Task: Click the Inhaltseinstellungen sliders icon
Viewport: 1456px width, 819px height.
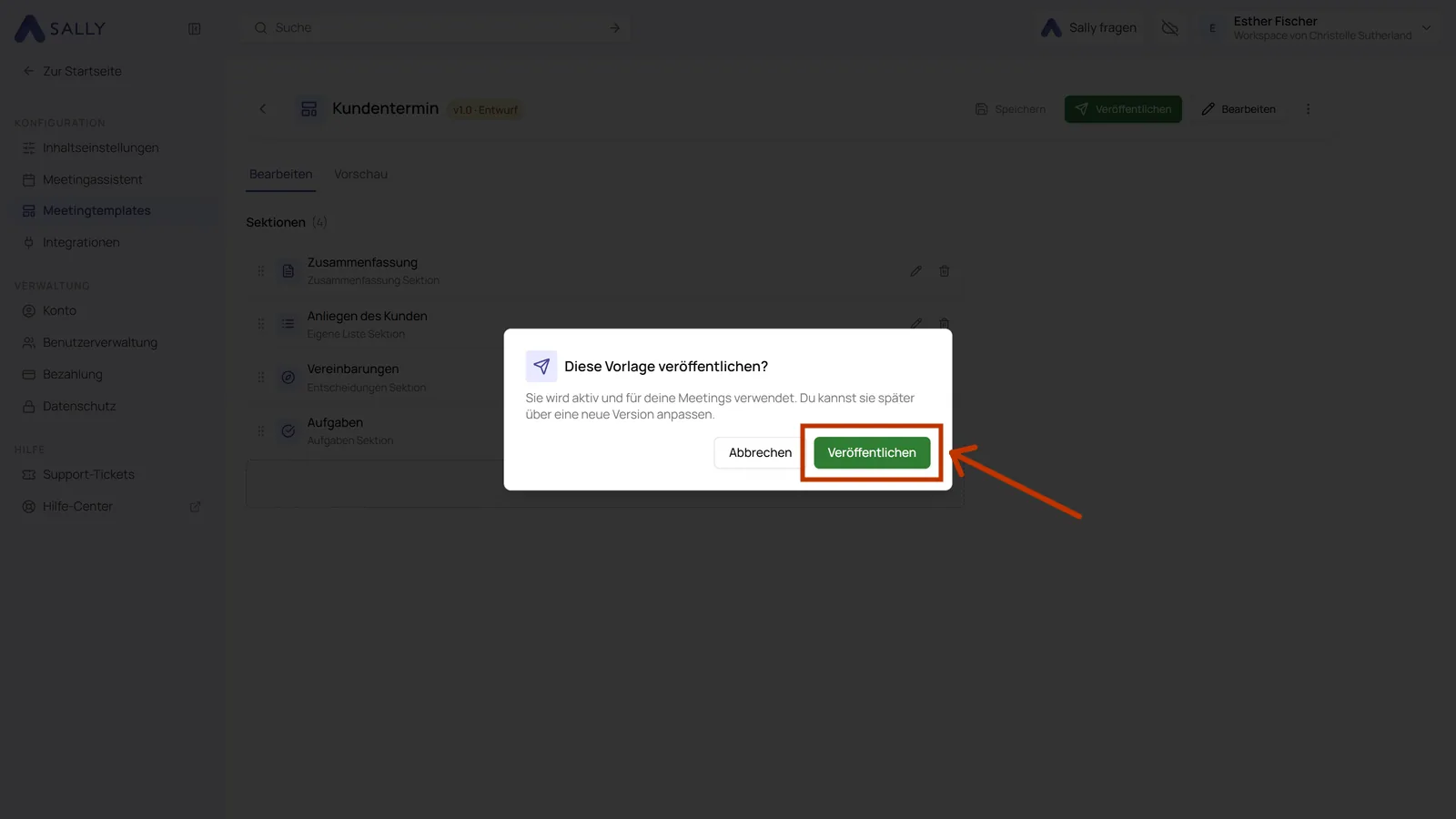Action: (x=28, y=147)
